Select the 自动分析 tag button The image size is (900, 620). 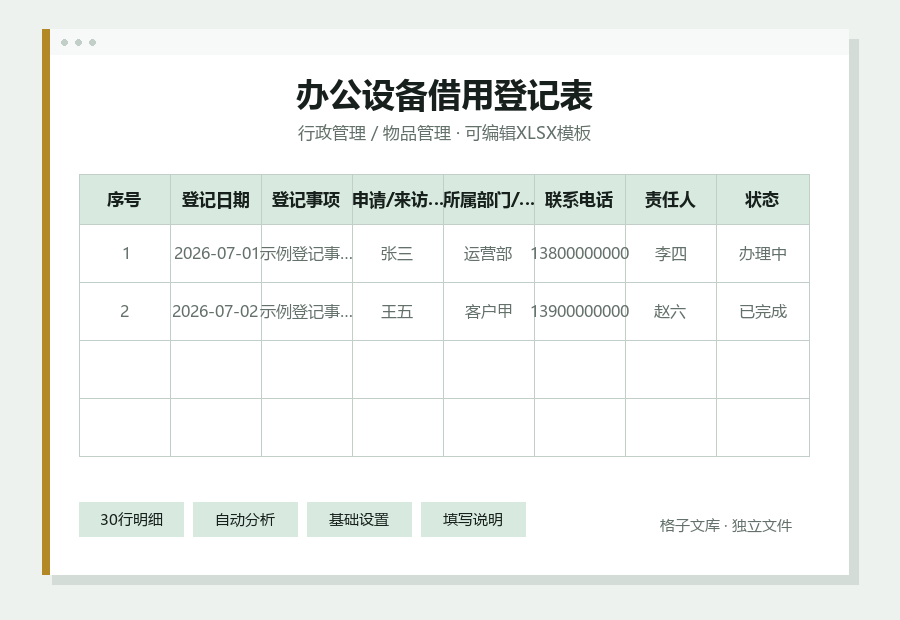point(245,520)
